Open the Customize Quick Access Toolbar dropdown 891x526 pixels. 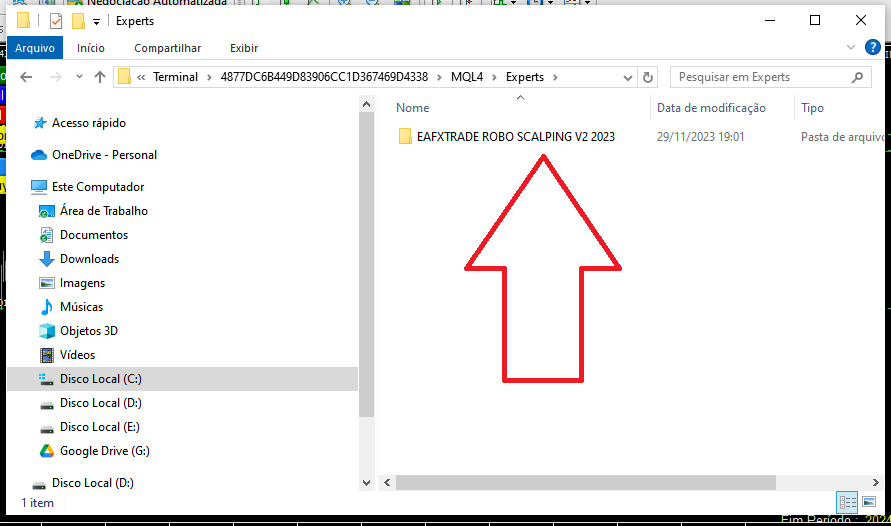tap(96, 21)
